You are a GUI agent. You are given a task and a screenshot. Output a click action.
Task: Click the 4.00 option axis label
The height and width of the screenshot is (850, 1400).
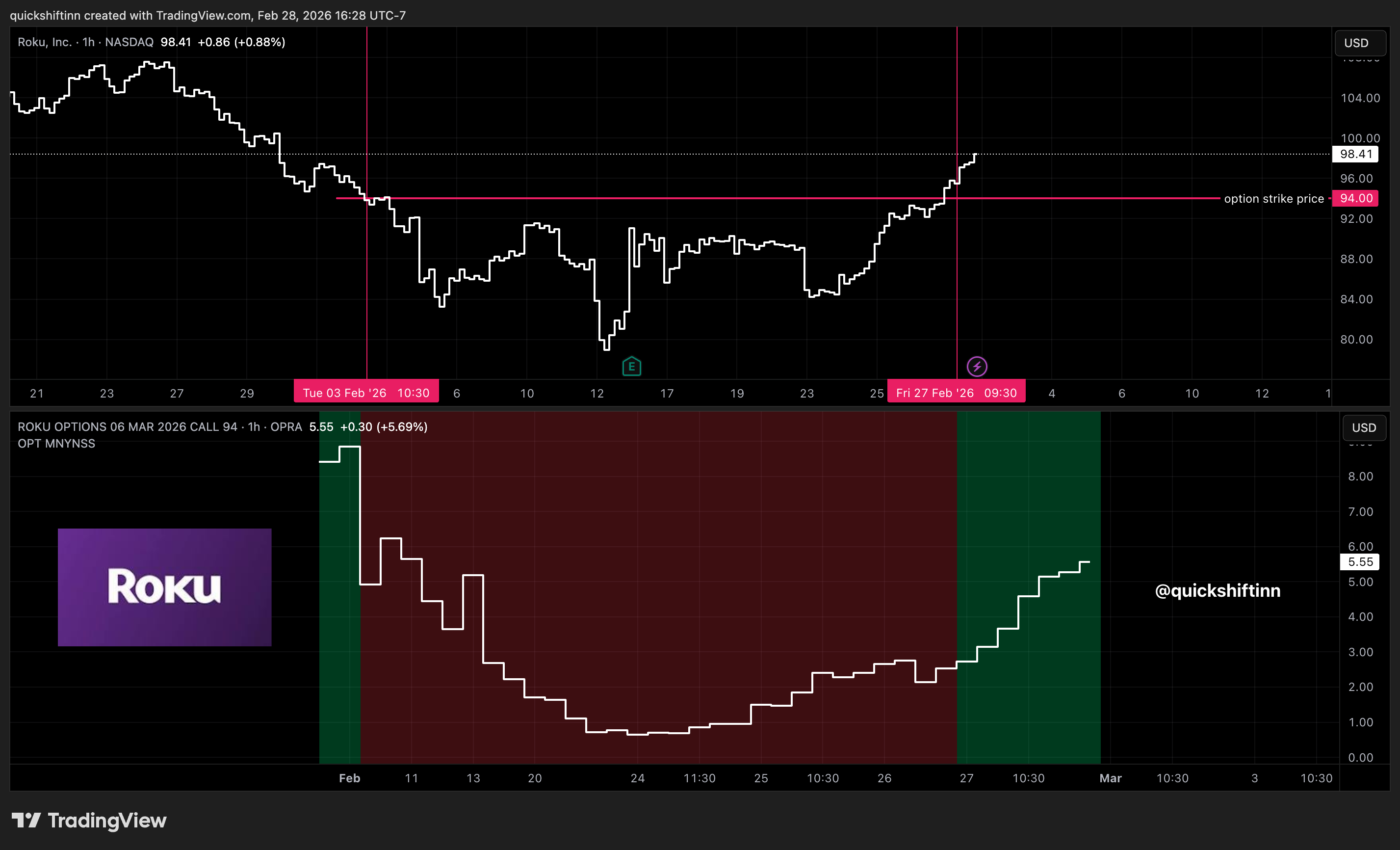[1360, 617]
